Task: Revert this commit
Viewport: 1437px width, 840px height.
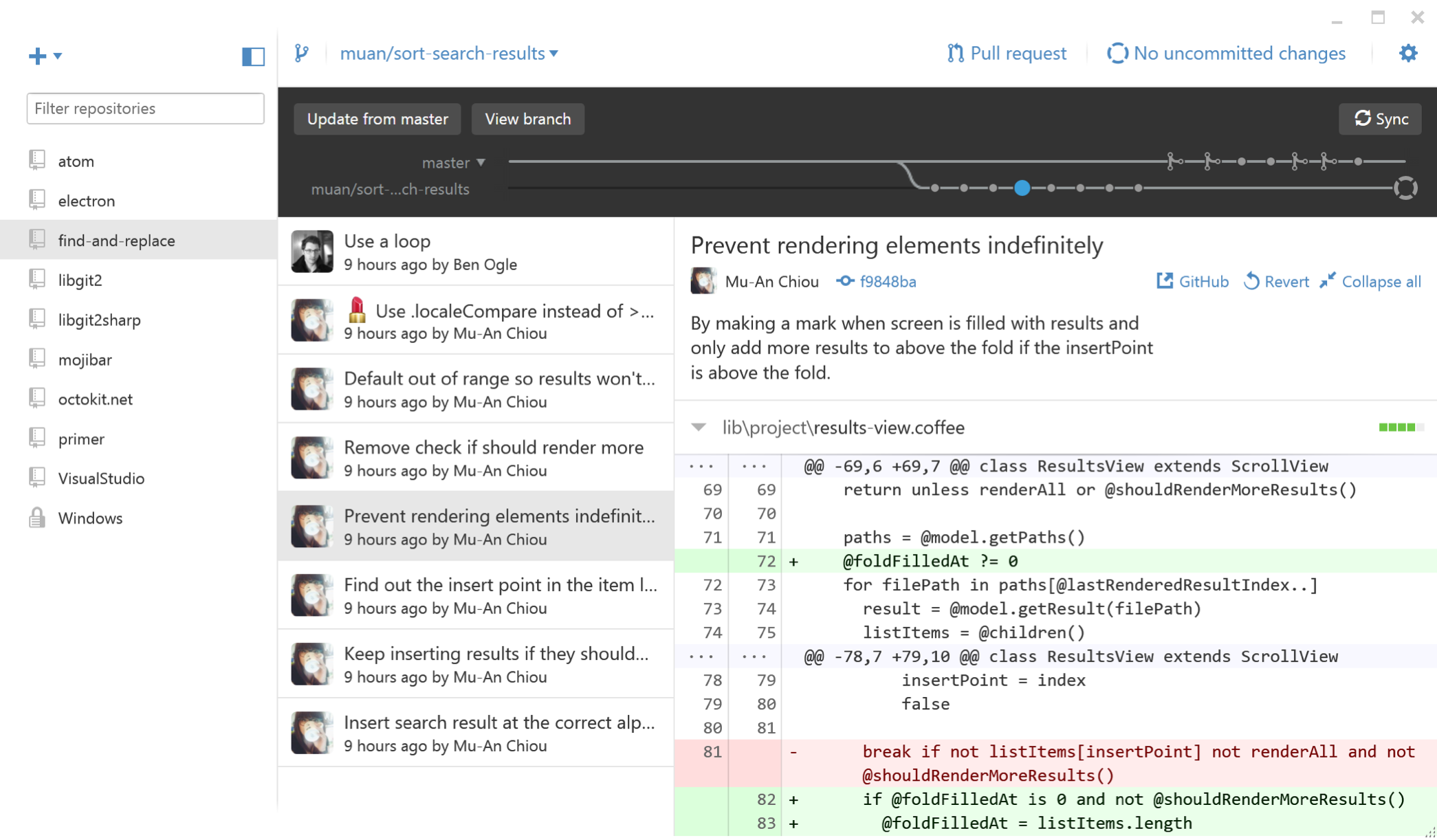Action: click(x=1277, y=281)
